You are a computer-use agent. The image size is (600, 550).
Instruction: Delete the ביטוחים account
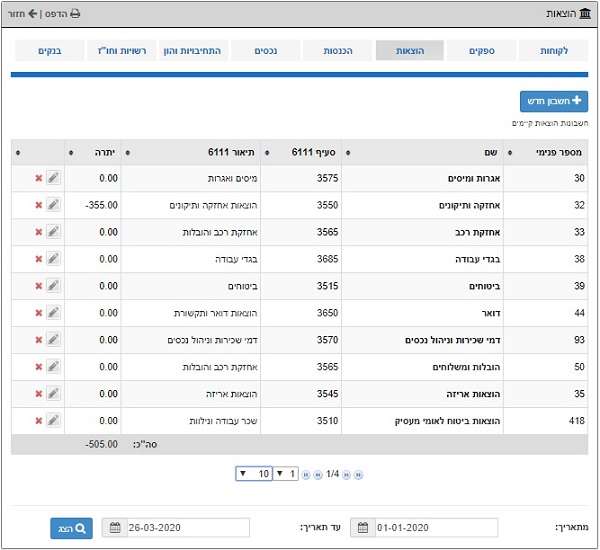[39, 286]
